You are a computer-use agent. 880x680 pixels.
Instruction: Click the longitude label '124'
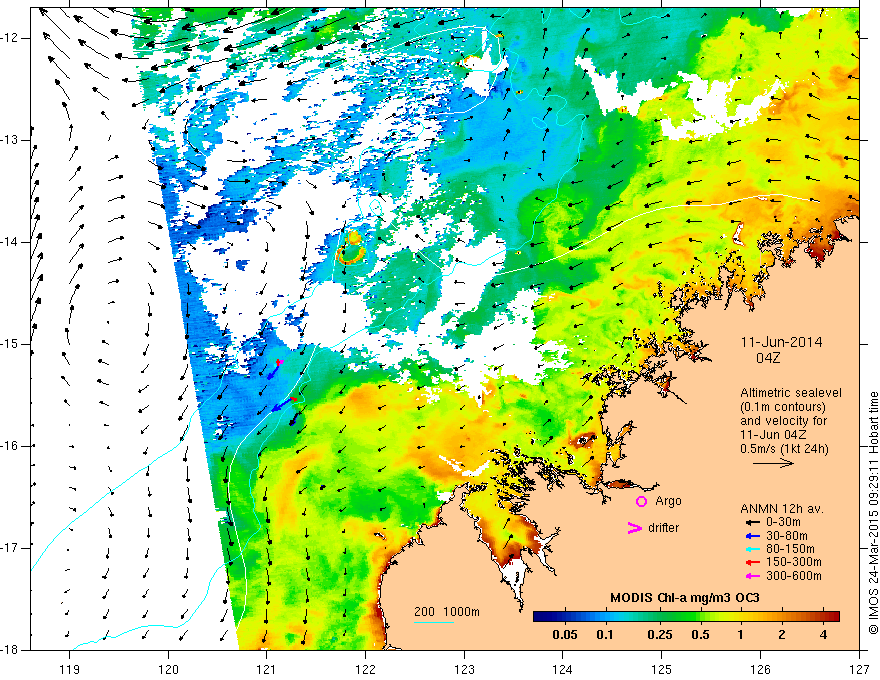pyautogui.click(x=563, y=669)
